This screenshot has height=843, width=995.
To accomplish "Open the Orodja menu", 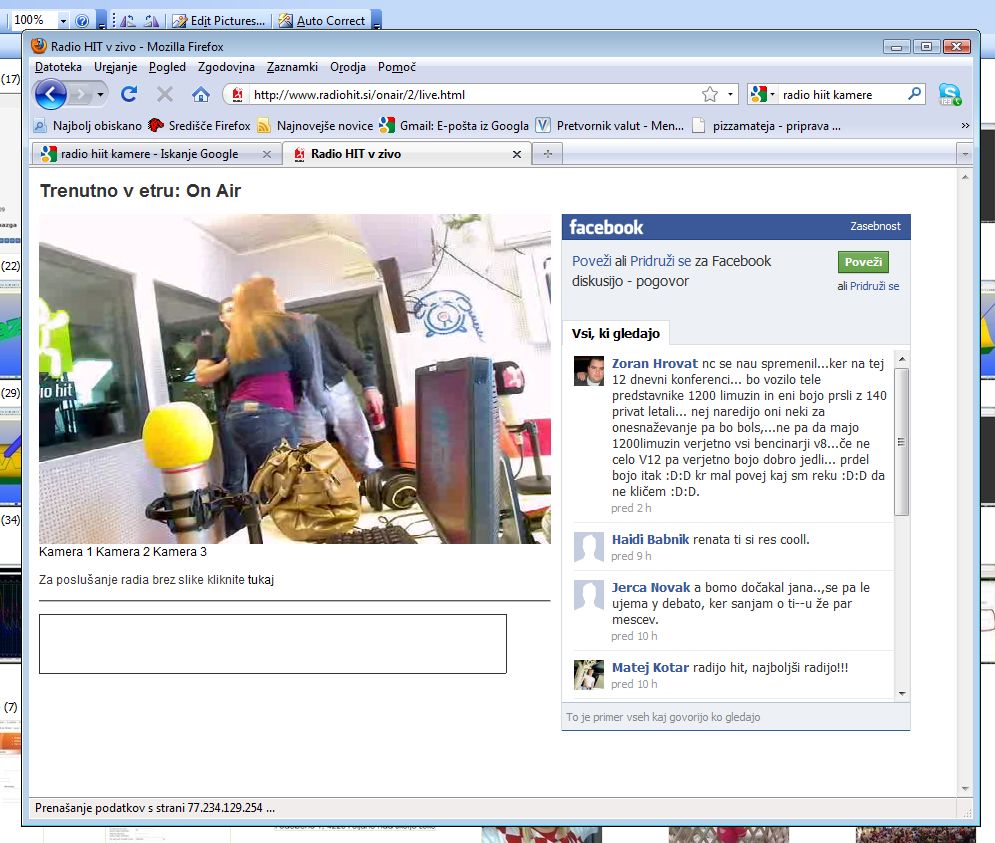I will 348,67.
